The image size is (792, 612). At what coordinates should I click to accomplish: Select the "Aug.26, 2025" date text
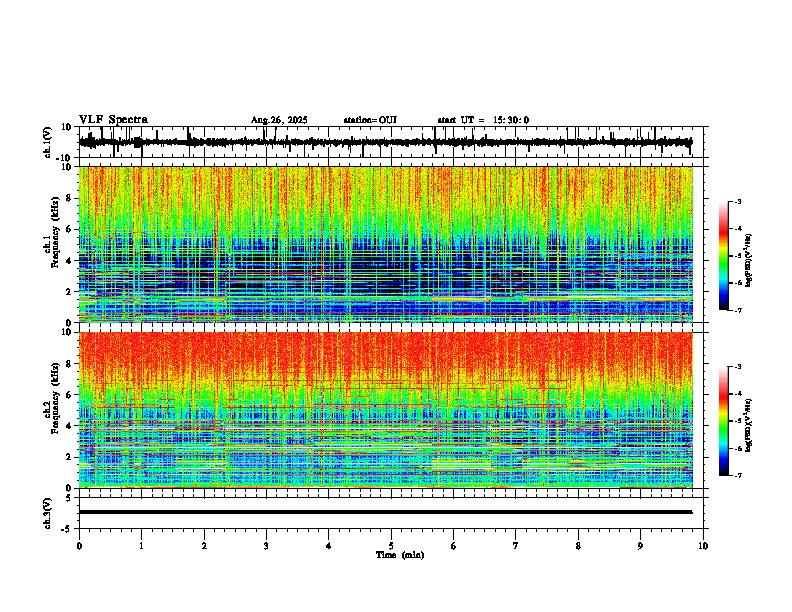tap(279, 120)
